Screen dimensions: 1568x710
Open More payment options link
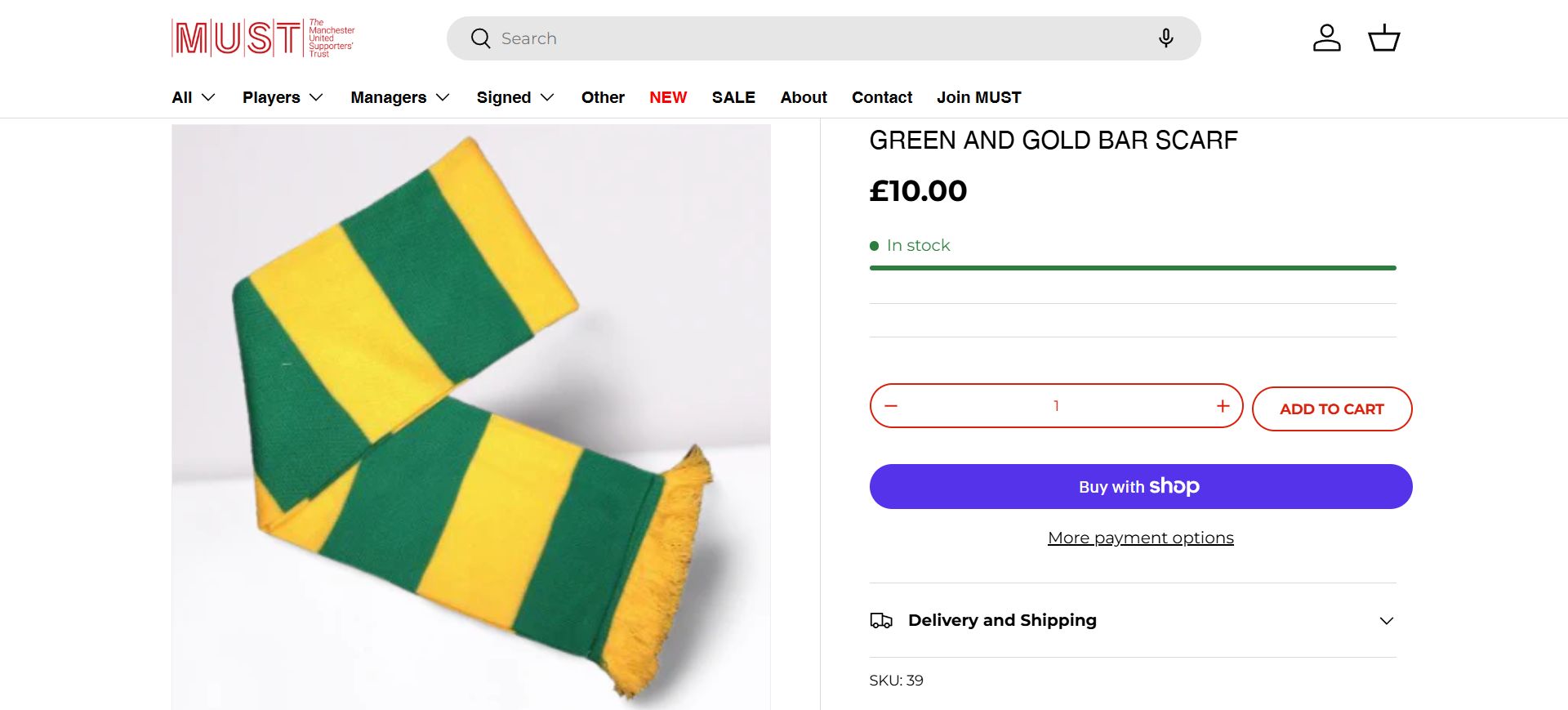1140,538
